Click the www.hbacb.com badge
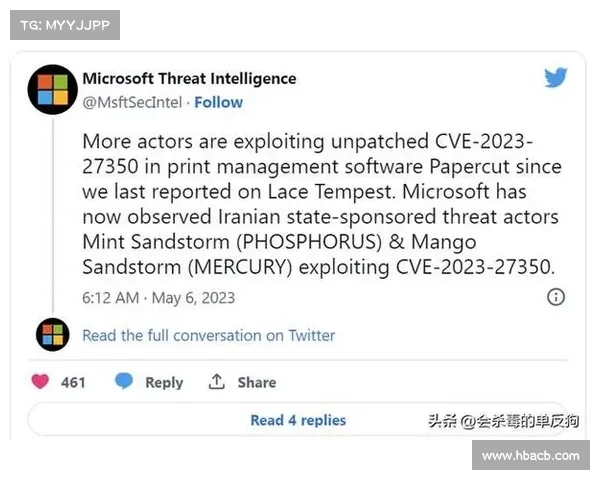600x480 pixels. pos(530,455)
